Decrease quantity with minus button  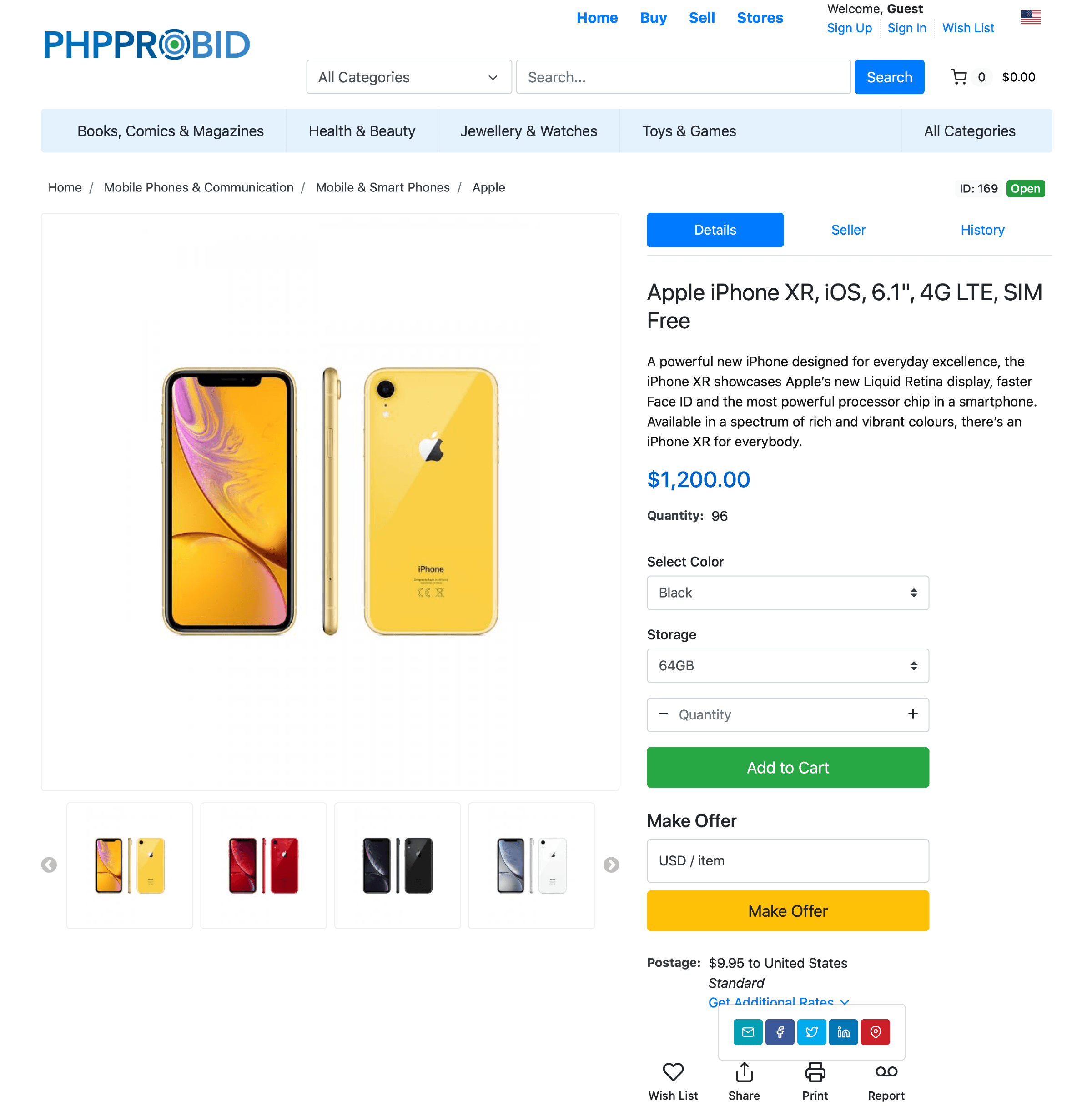(663, 714)
